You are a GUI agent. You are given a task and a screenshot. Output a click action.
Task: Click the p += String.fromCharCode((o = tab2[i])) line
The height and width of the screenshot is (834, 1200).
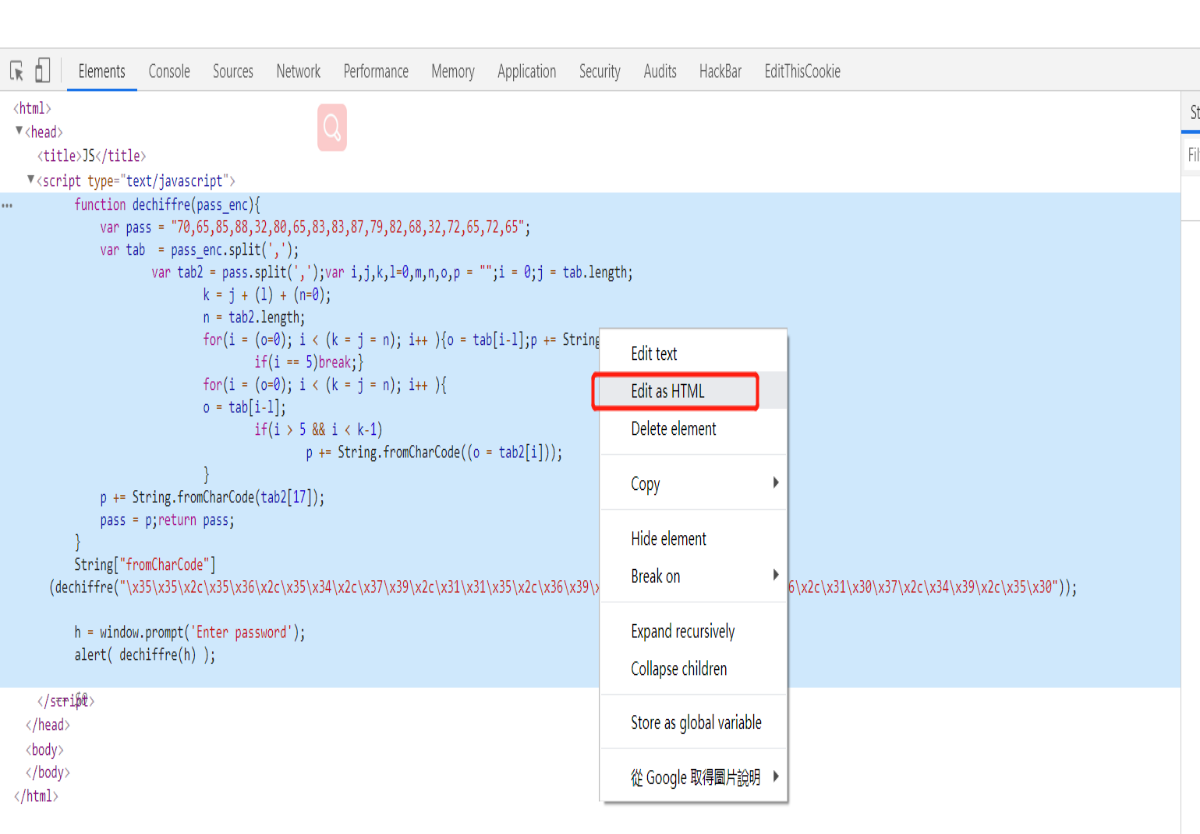pos(435,452)
